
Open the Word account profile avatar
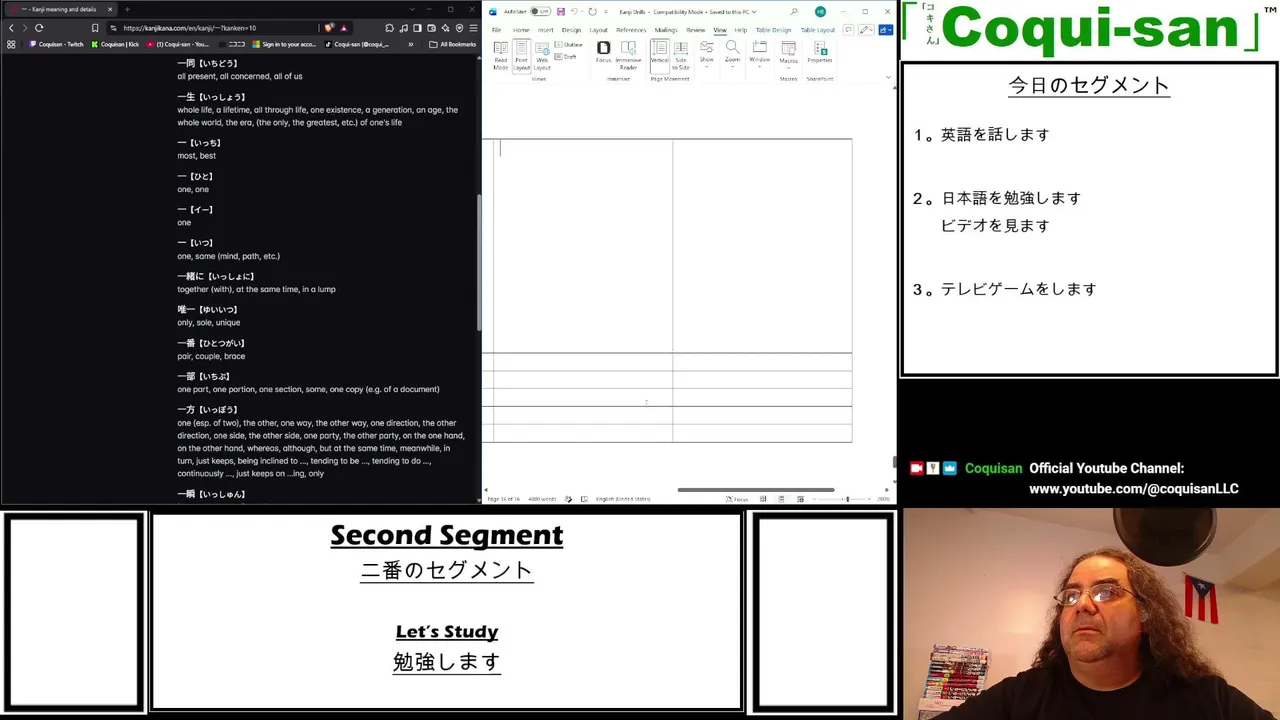coord(820,12)
